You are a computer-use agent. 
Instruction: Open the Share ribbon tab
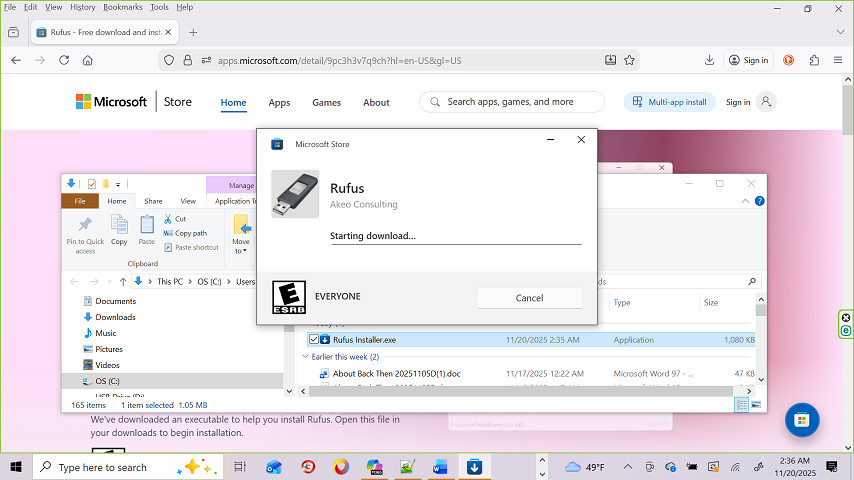click(x=153, y=201)
